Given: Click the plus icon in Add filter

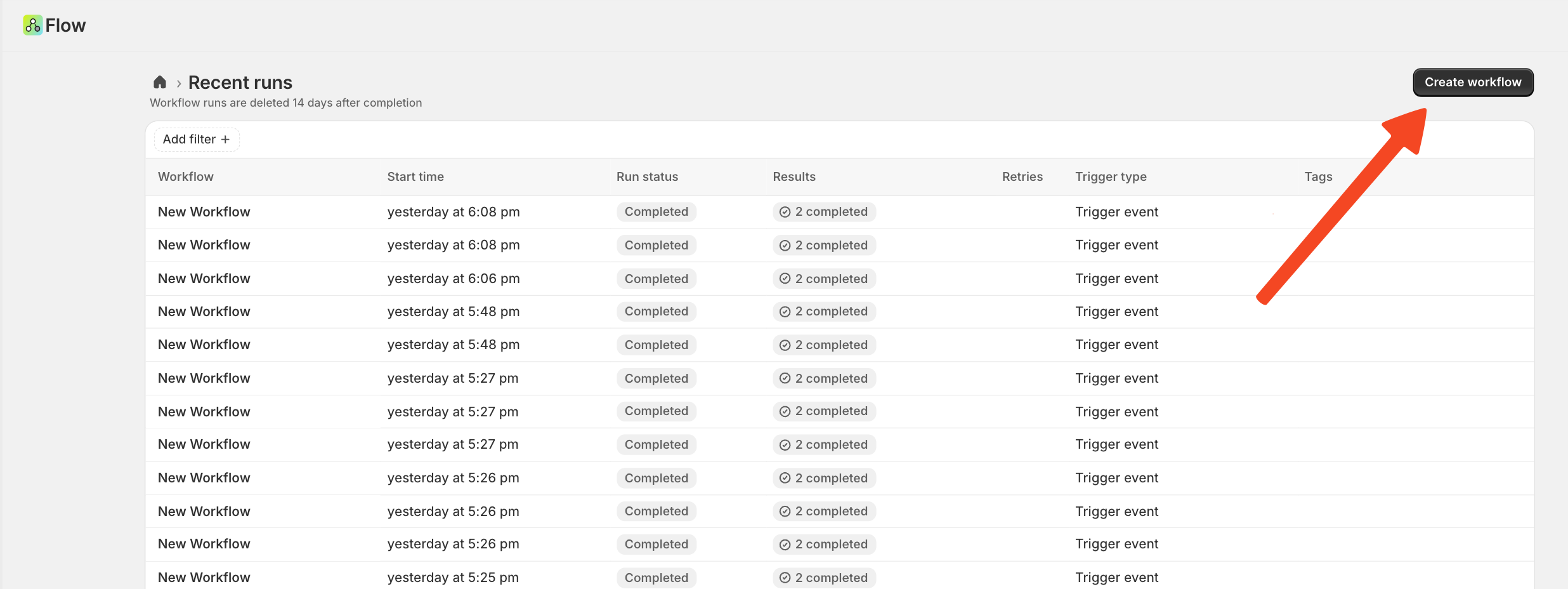Looking at the screenshot, I should click(x=225, y=140).
